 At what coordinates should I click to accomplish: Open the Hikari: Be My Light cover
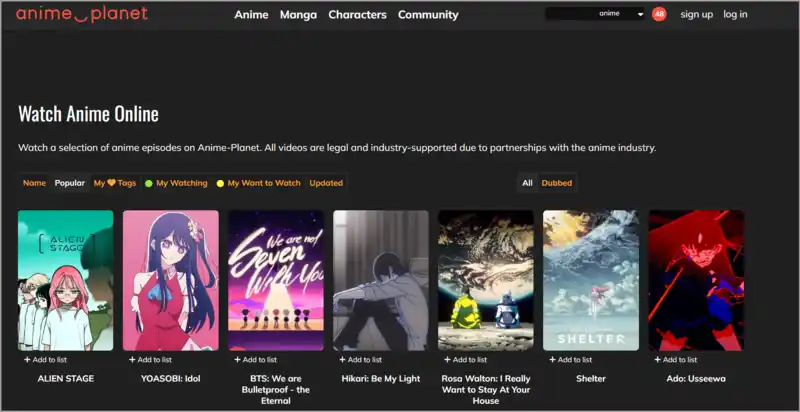pyautogui.click(x=381, y=280)
